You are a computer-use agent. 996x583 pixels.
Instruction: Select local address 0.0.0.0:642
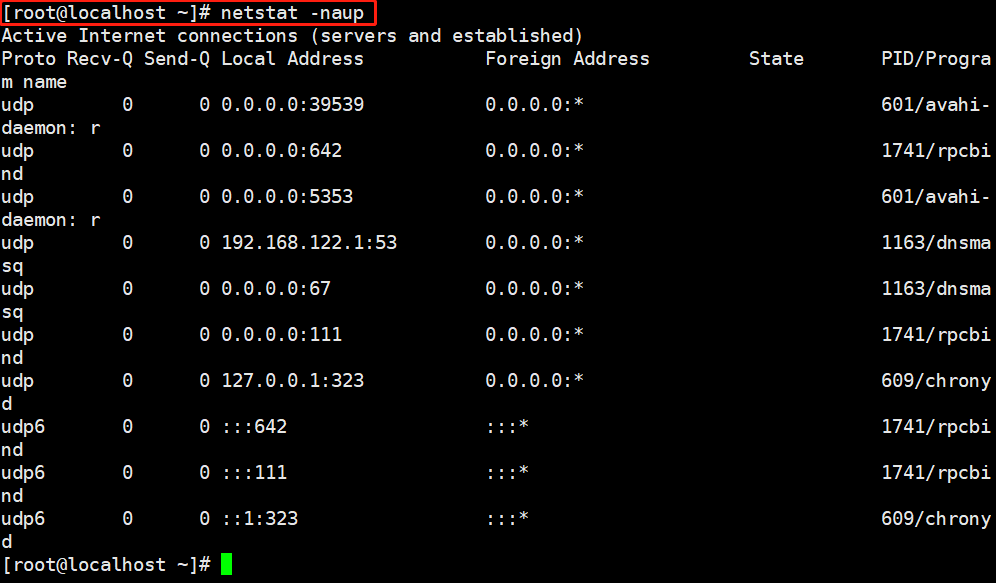[x=281, y=151]
